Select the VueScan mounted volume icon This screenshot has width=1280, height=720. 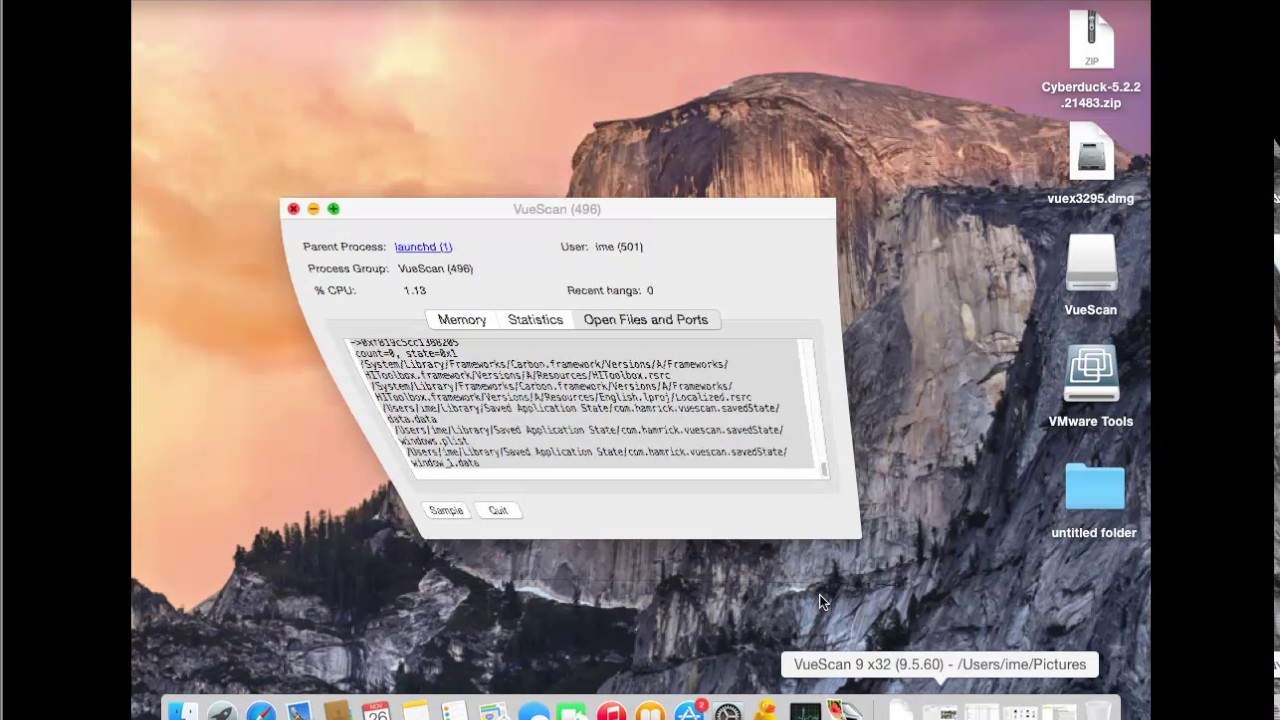[x=1091, y=264]
